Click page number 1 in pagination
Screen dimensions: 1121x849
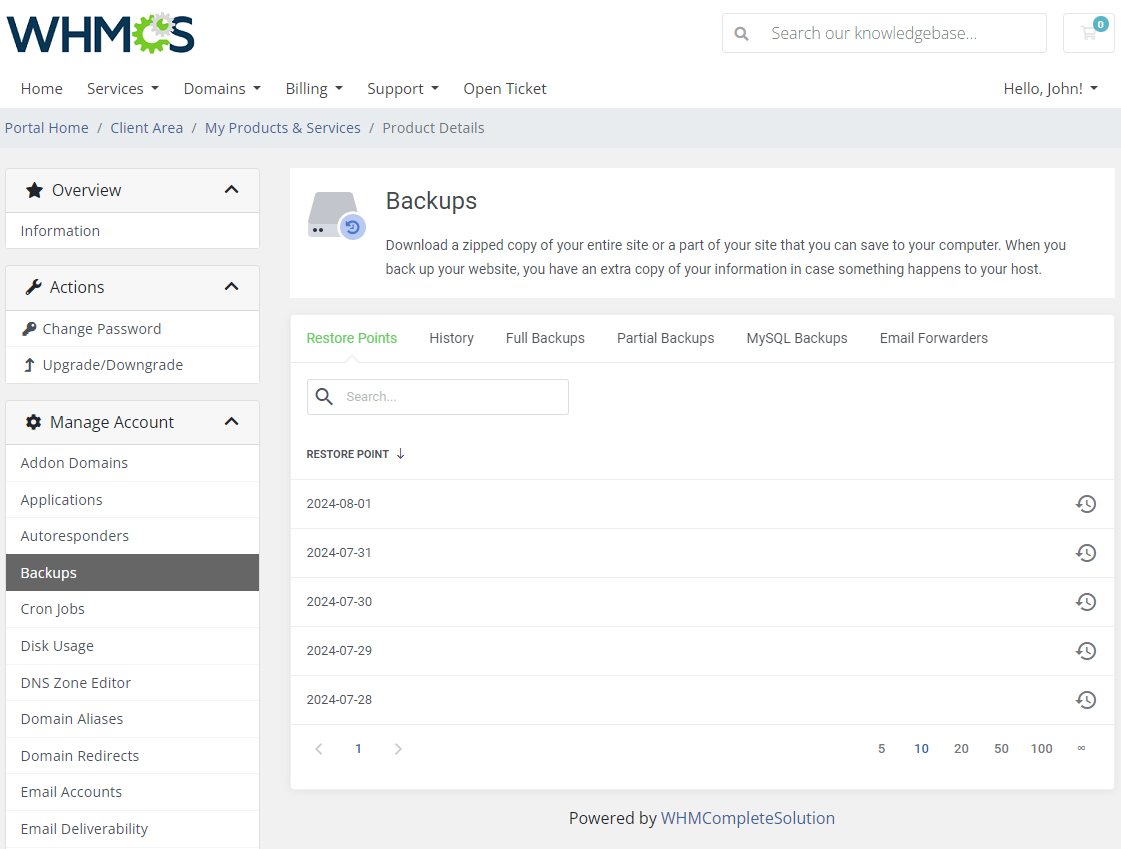click(x=358, y=749)
